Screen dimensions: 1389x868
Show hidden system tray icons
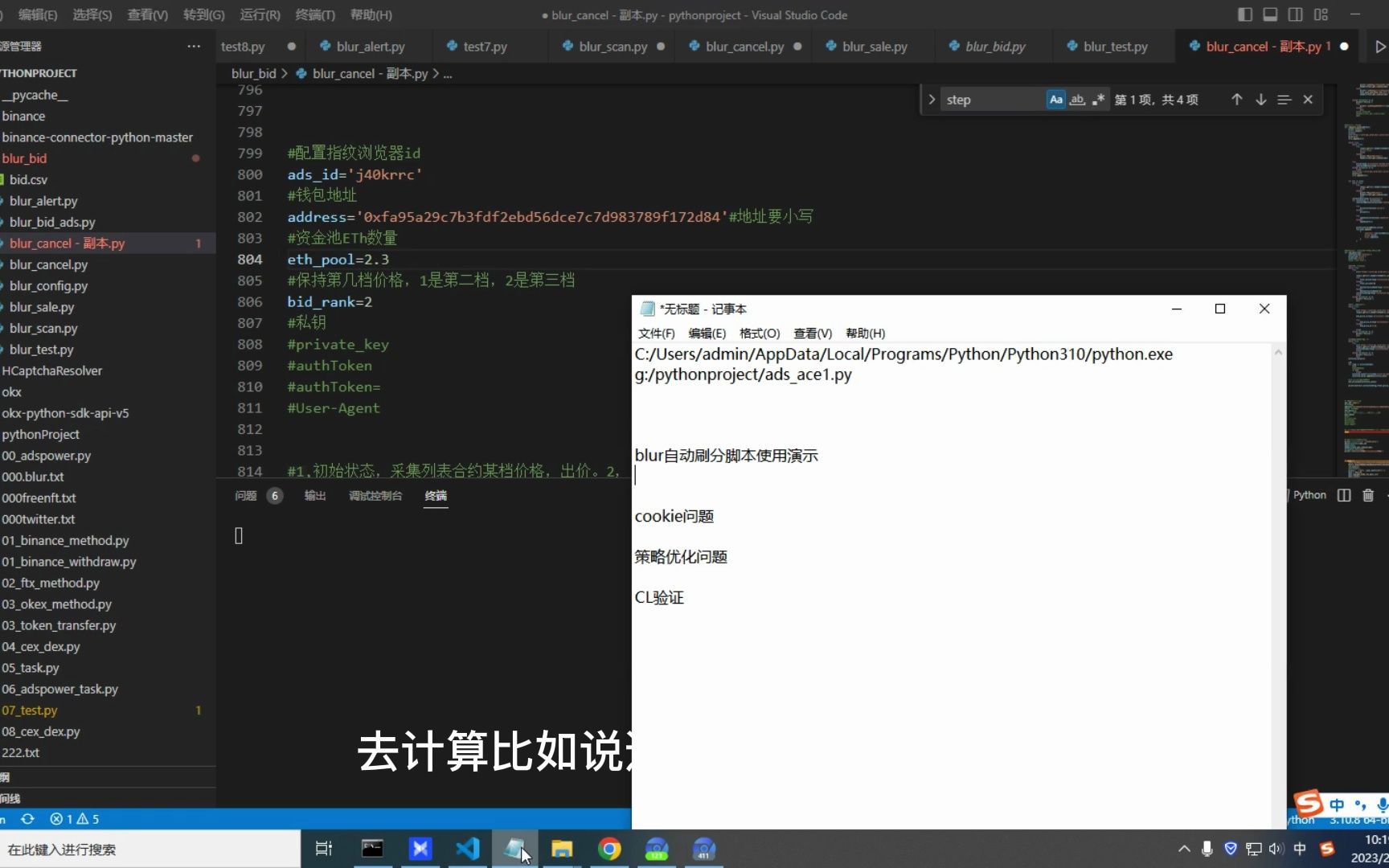coord(1184,849)
